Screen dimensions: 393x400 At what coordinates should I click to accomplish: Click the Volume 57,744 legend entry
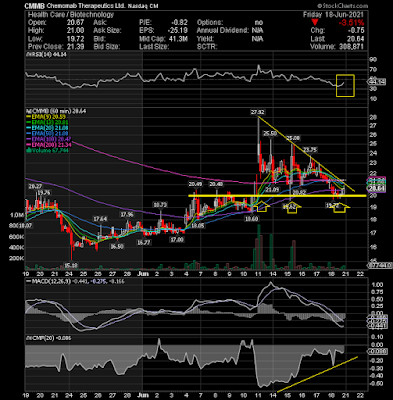pos(48,150)
